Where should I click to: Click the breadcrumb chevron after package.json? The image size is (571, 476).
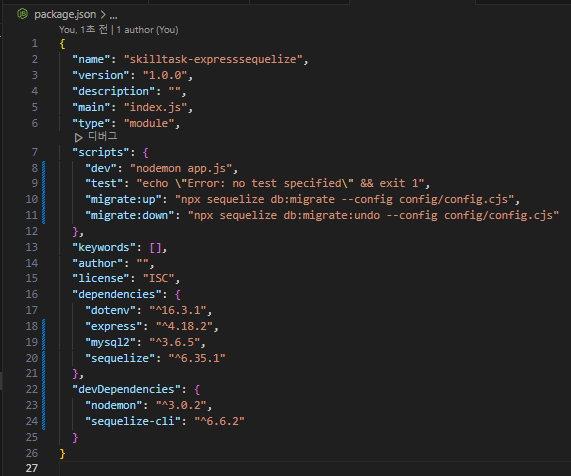103,15
